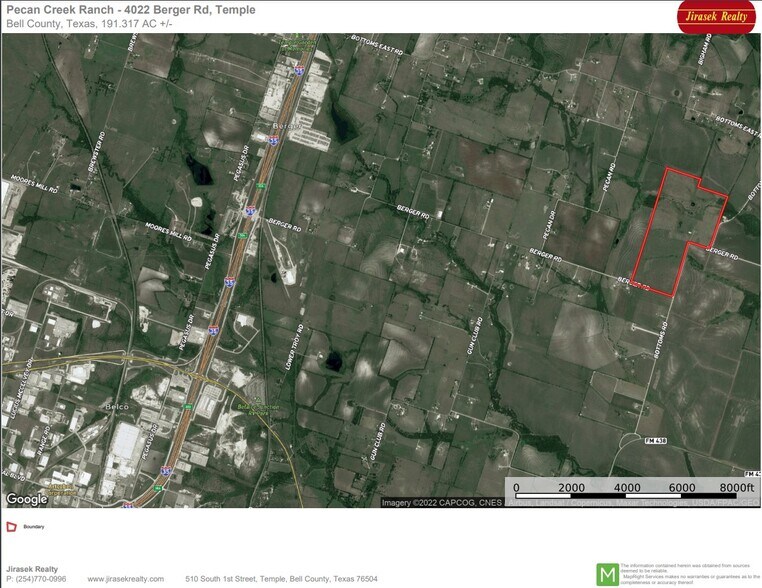This screenshot has width=762, height=588.
Task: Click the 'Berger' place label on map
Action: pyautogui.click(x=287, y=126)
